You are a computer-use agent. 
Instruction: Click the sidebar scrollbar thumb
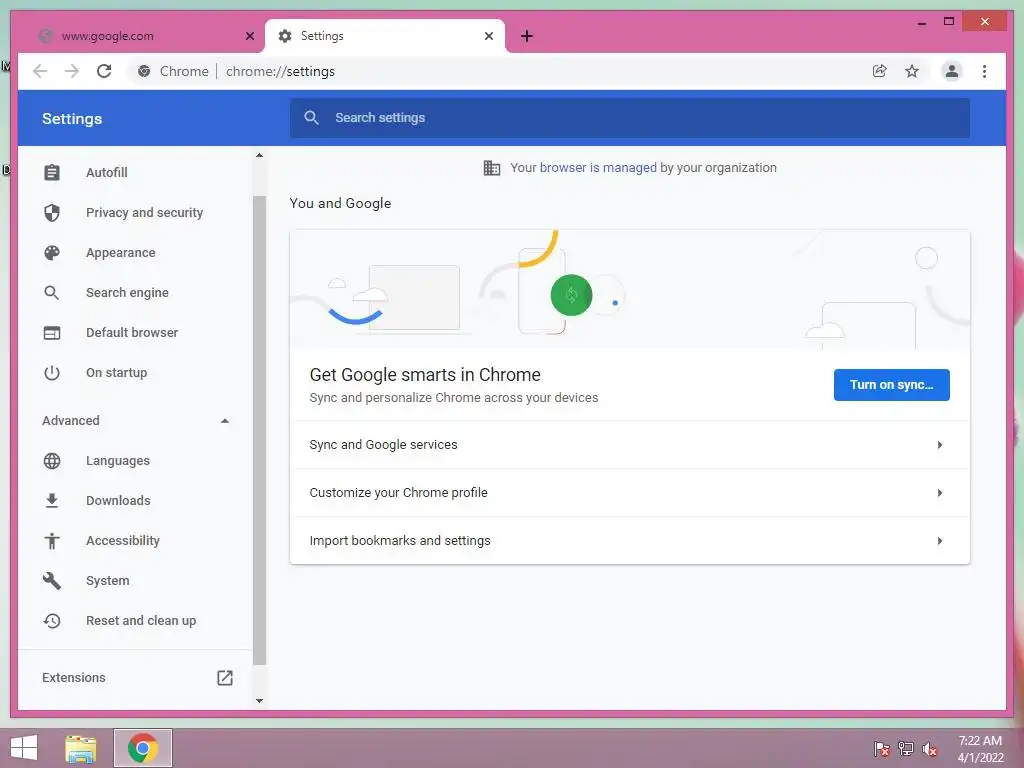click(x=259, y=430)
